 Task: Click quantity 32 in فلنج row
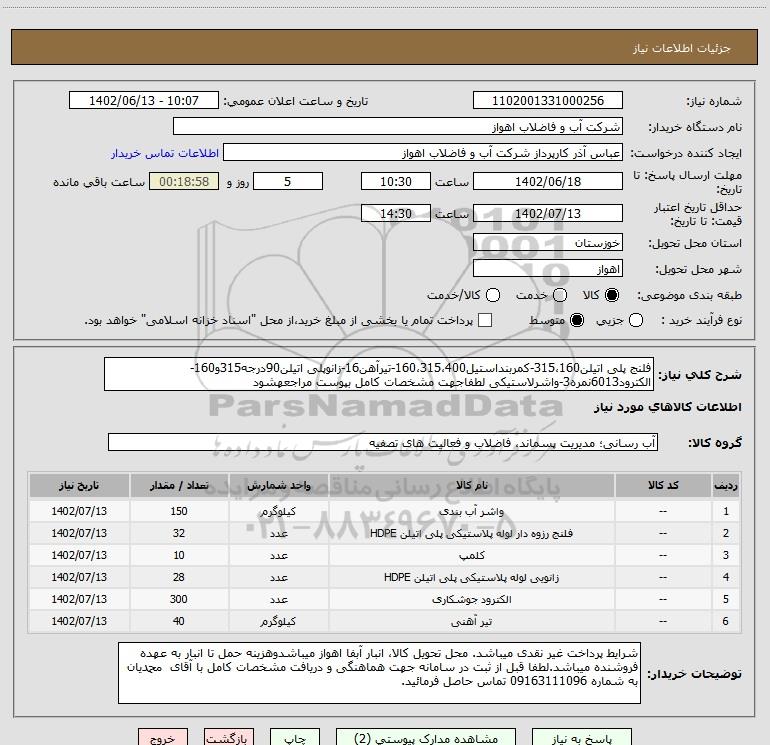pos(179,533)
